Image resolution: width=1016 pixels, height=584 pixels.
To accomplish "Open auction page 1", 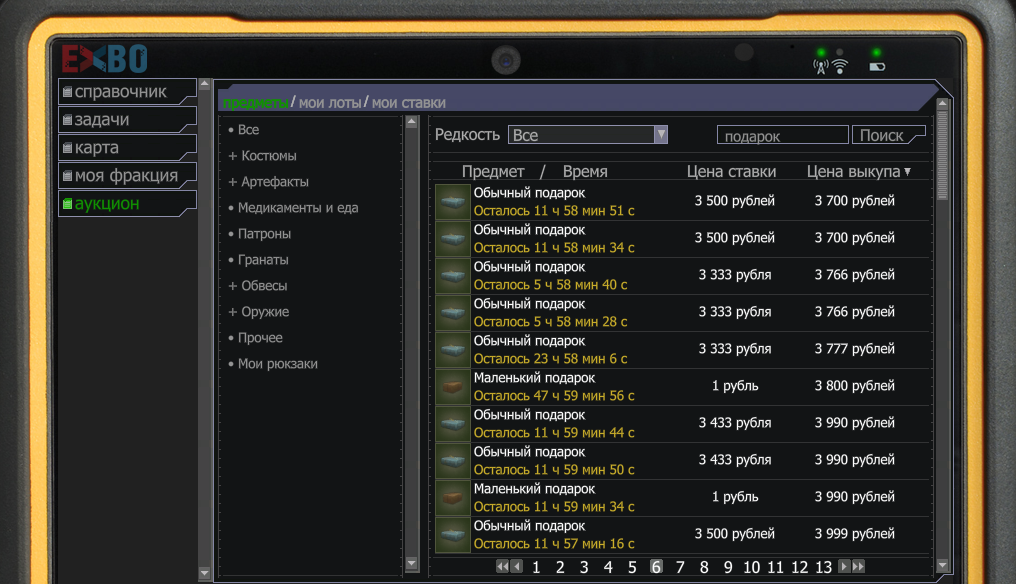I will (x=536, y=568).
